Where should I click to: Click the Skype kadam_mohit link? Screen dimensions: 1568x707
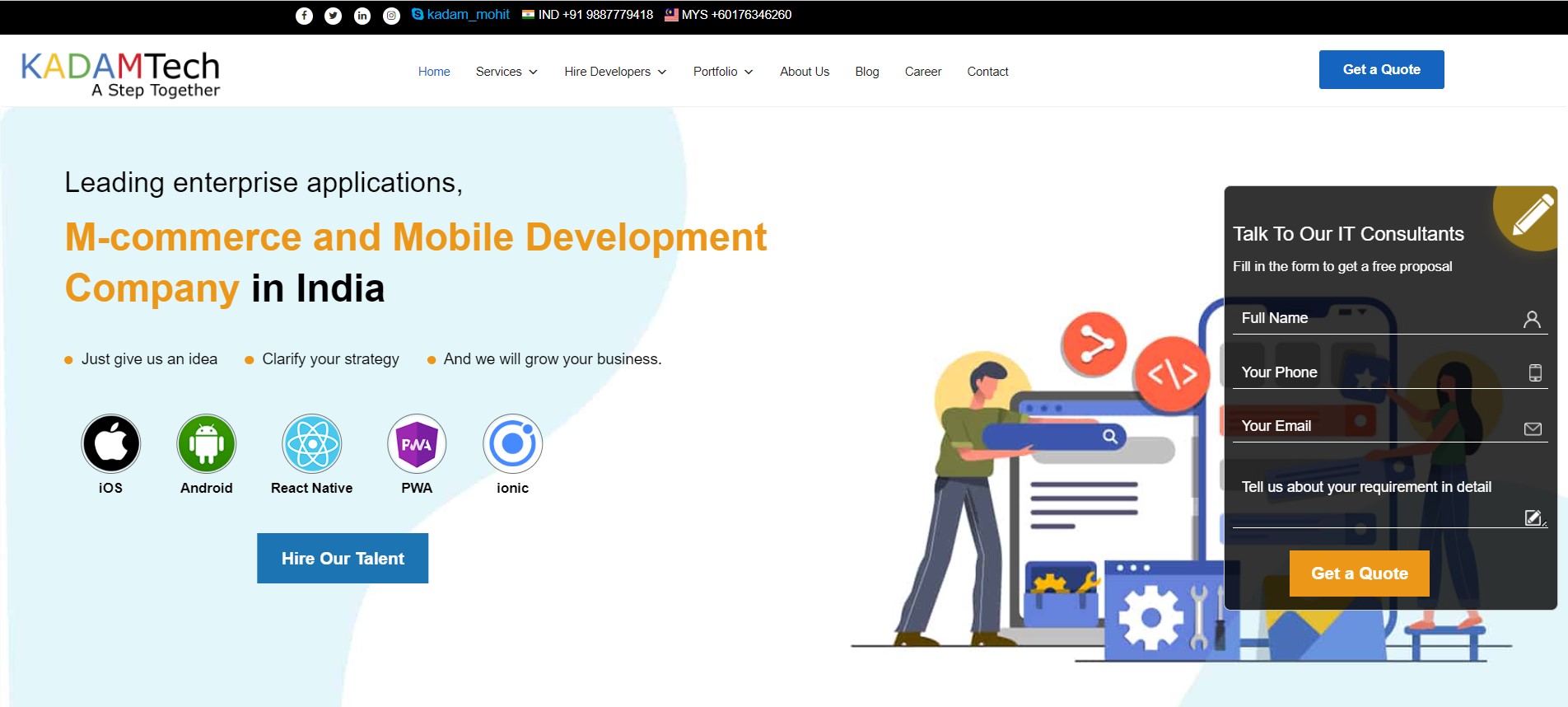click(x=460, y=14)
